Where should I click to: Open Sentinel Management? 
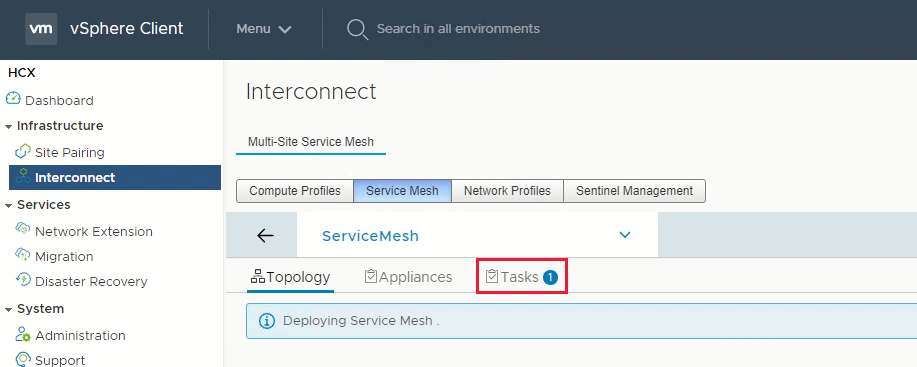[x=635, y=191]
